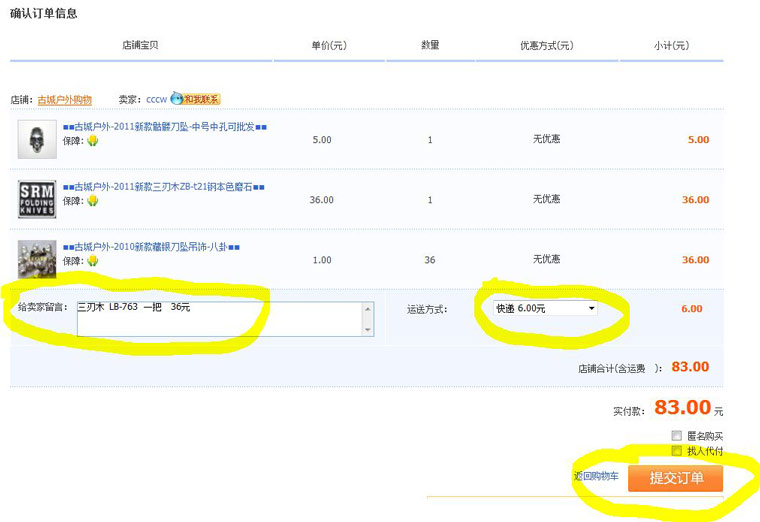760x522 pixels.
Task: Open the SRM Folding Knives product thumbnail
Action: click(37, 199)
